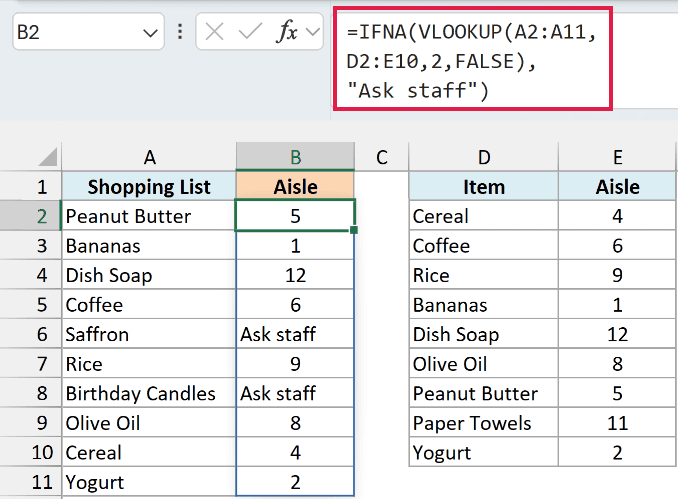
Task: Expand the Name Box dropdown arrow
Action: pos(150,33)
